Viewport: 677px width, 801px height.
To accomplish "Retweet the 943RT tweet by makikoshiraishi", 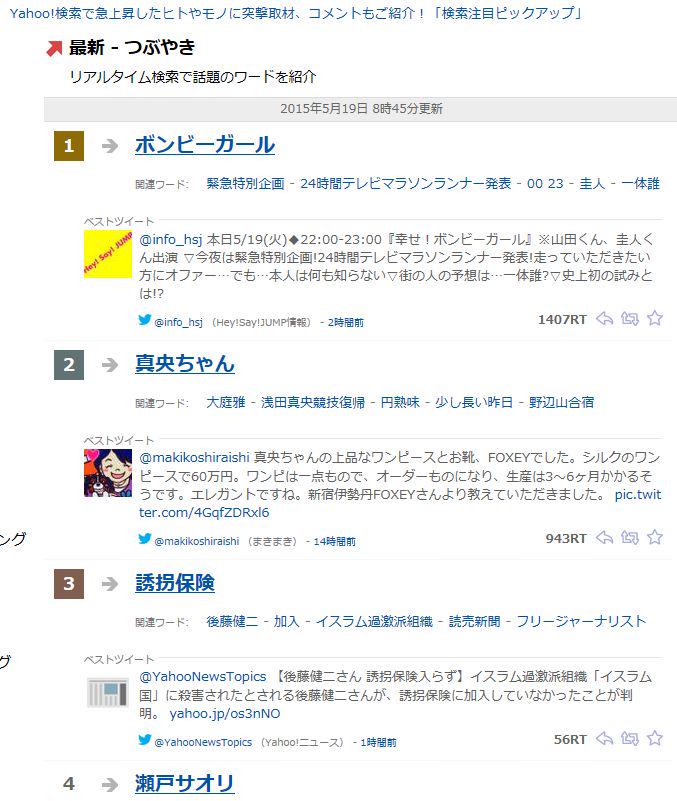I will point(629,537).
